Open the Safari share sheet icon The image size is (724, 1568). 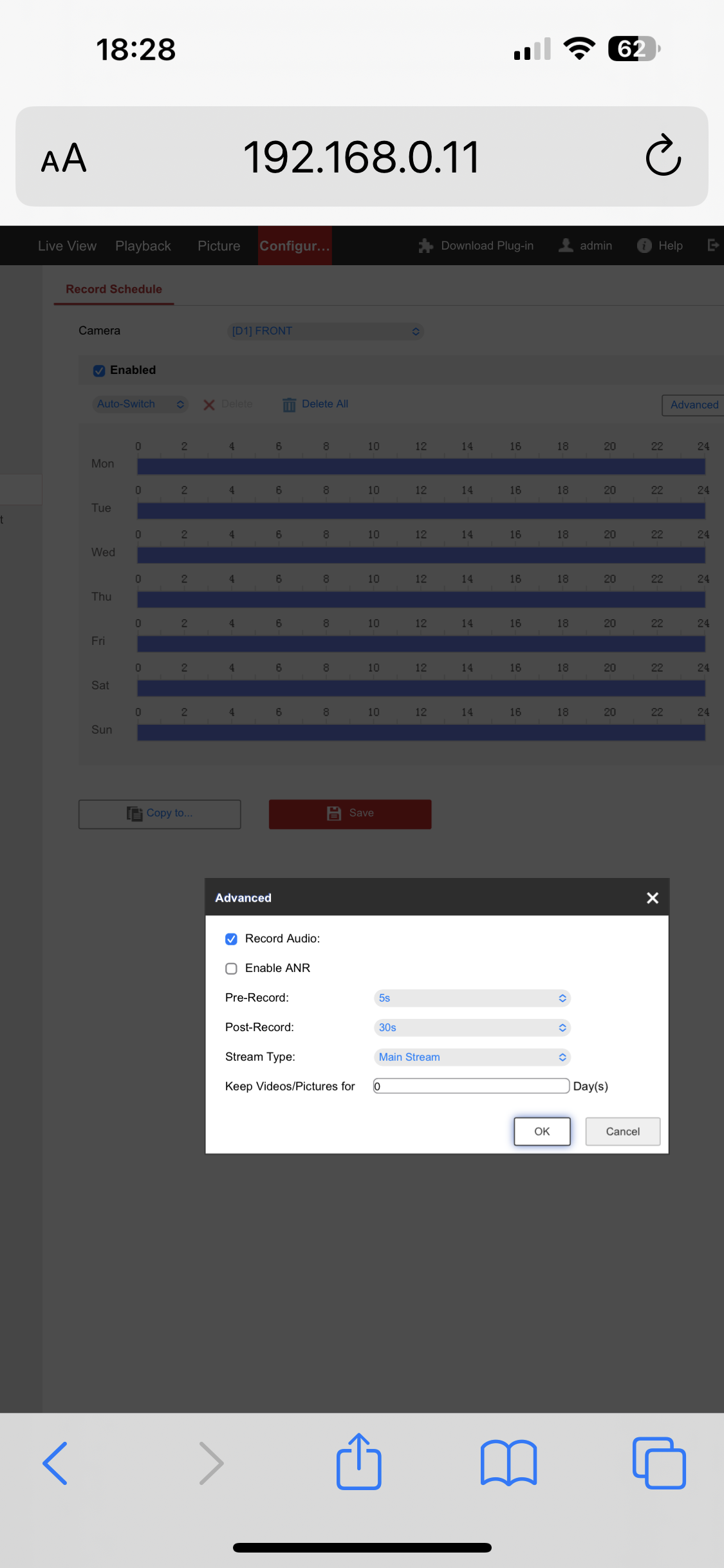tap(358, 1461)
